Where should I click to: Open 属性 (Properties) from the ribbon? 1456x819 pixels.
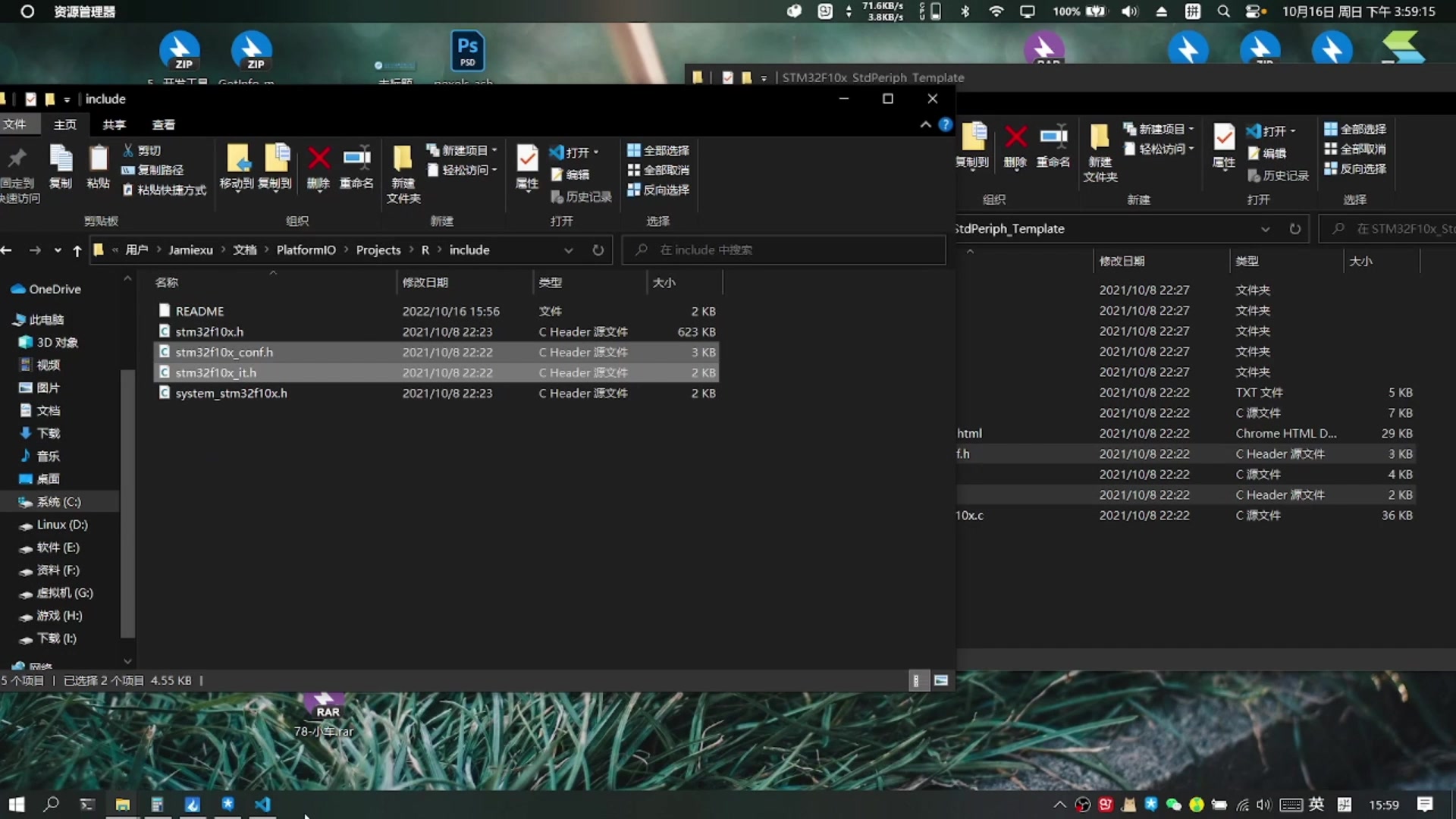526,165
